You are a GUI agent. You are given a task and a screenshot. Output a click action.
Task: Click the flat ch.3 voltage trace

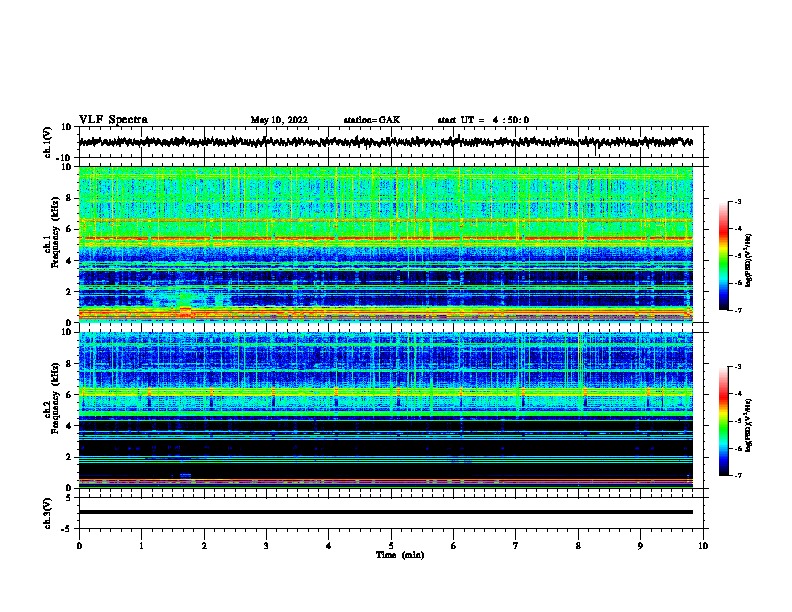click(x=385, y=512)
